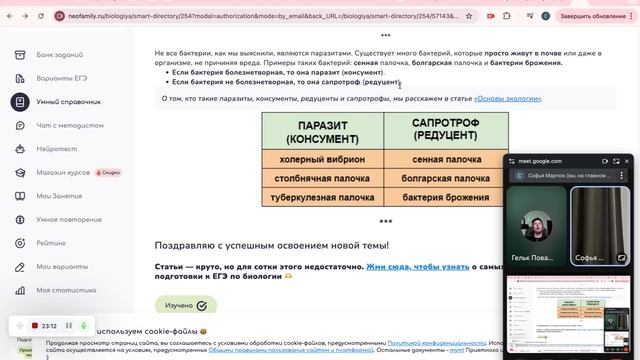Click the Скидка badge
The height and width of the screenshot is (360, 640).
coord(108,173)
